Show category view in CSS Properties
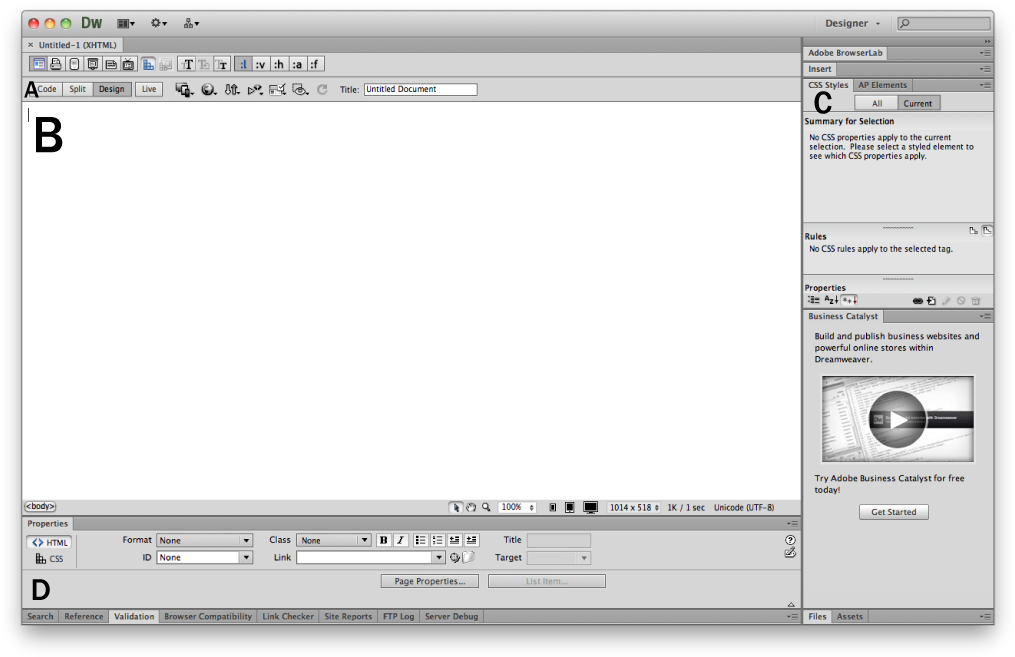The image size is (1015, 657). coord(814,300)
